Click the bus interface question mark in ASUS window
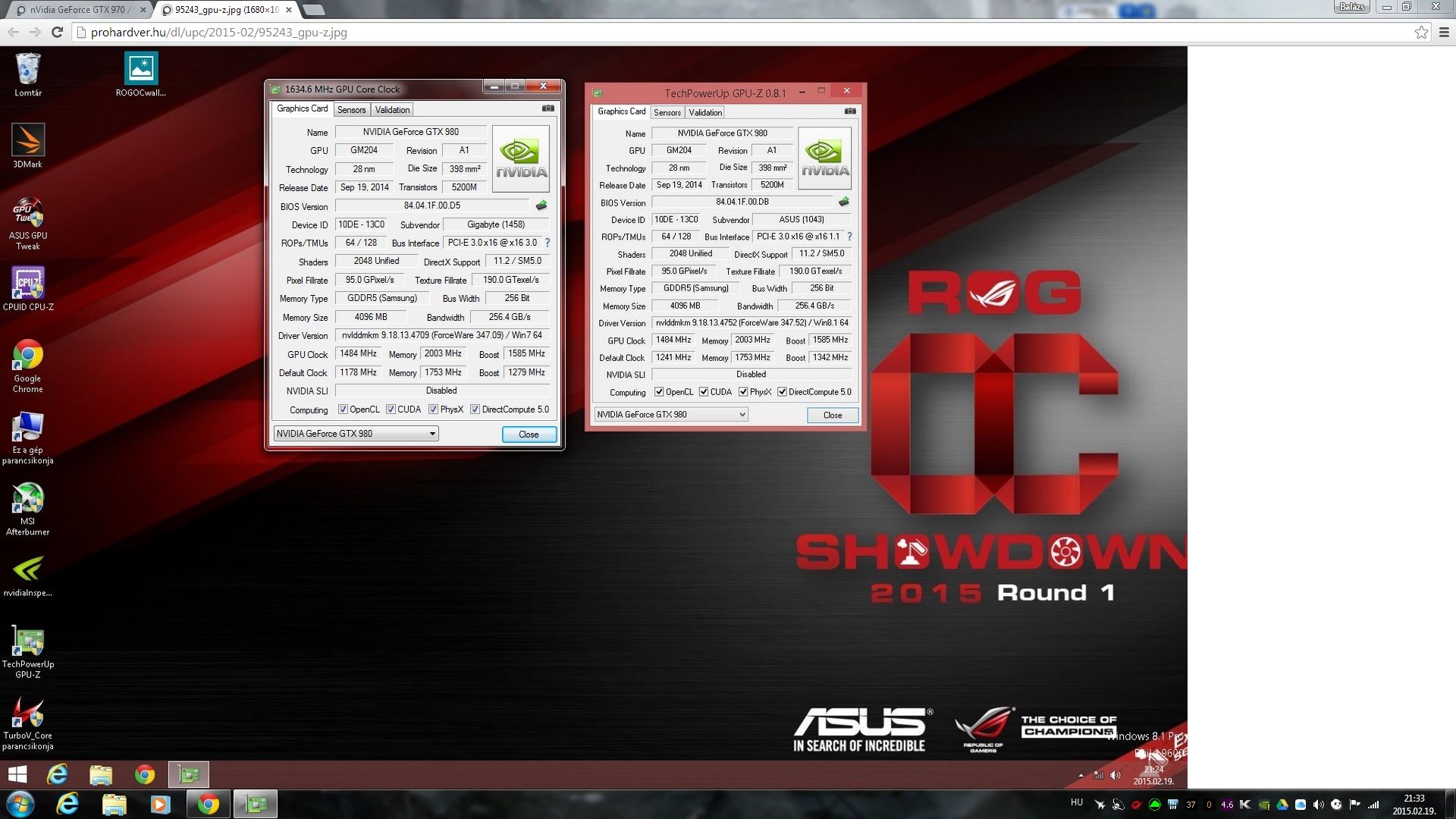The width and height of the screenshot is (1456, 819). click(x=849, y=237)
